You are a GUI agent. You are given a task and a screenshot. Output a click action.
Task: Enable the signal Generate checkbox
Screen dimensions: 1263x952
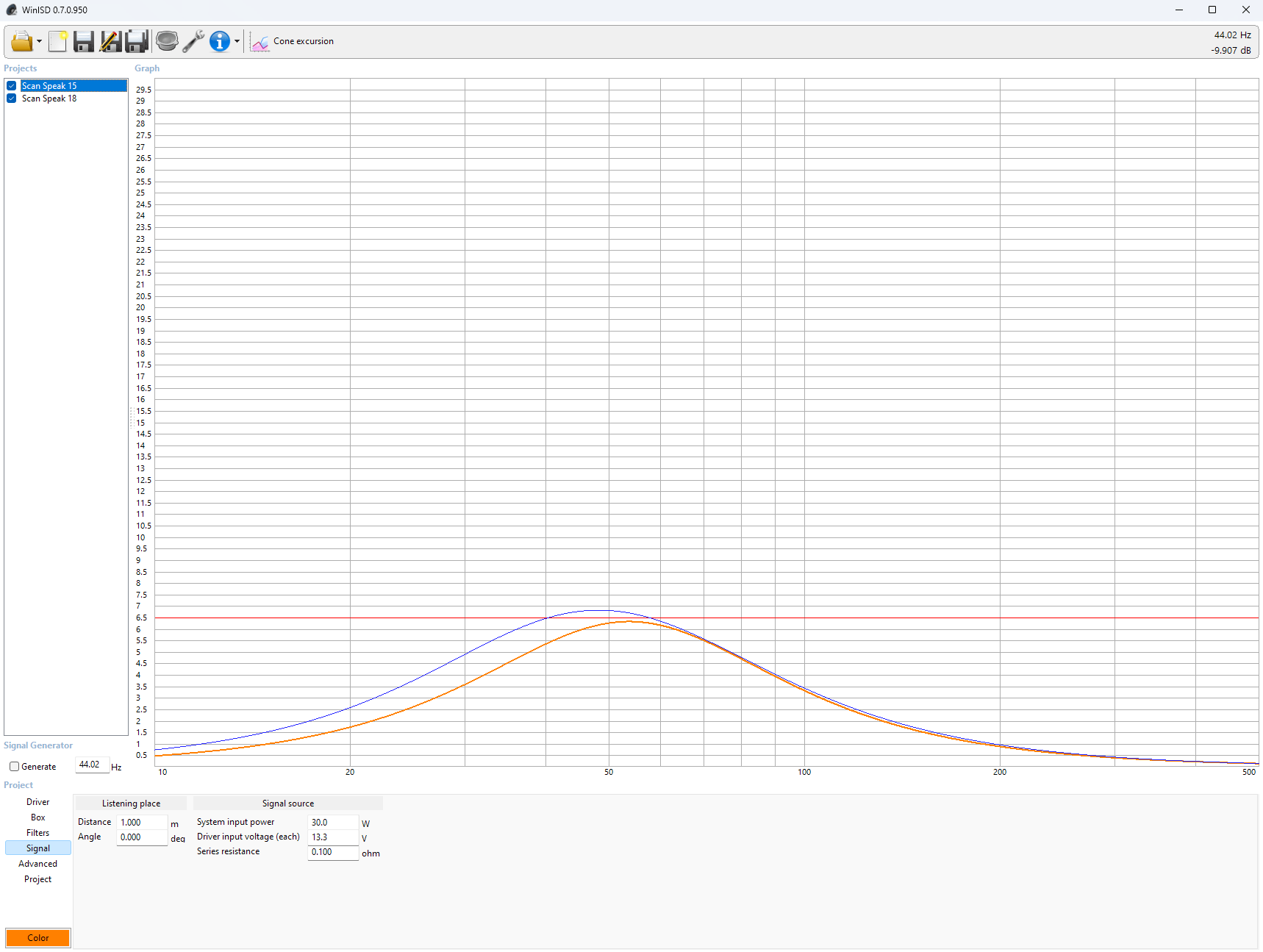(14, 766)
